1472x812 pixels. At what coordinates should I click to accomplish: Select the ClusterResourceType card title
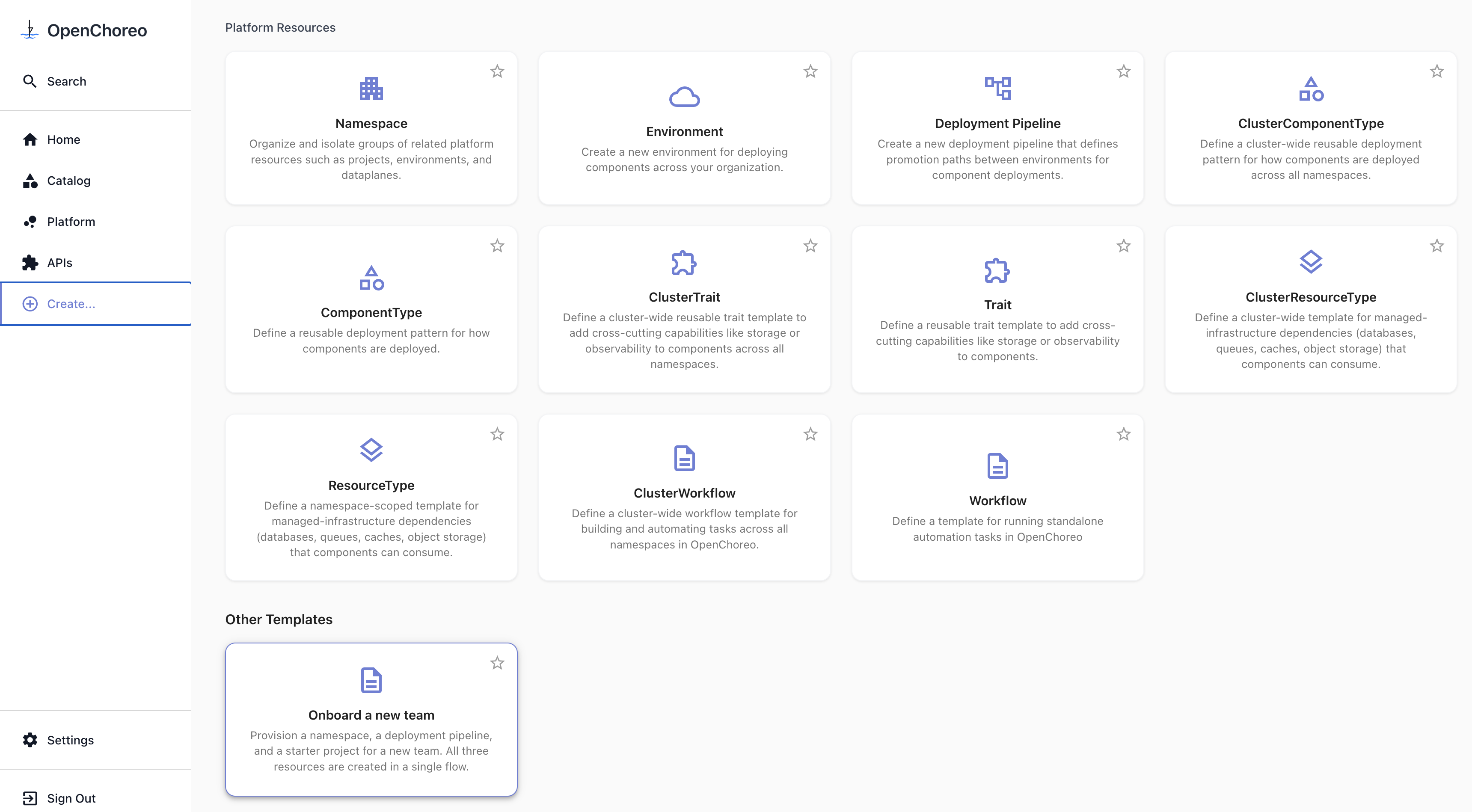tap(1311, 297)
